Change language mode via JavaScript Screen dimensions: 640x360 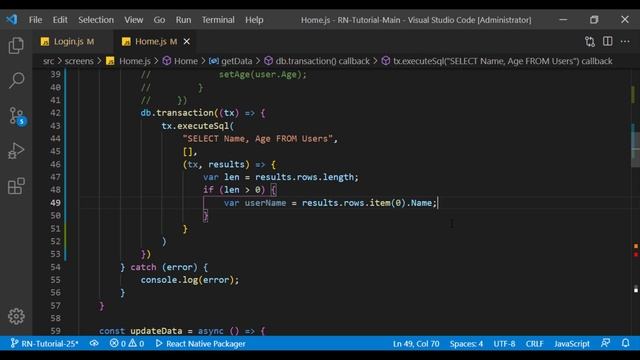click(x=571, y=344)
